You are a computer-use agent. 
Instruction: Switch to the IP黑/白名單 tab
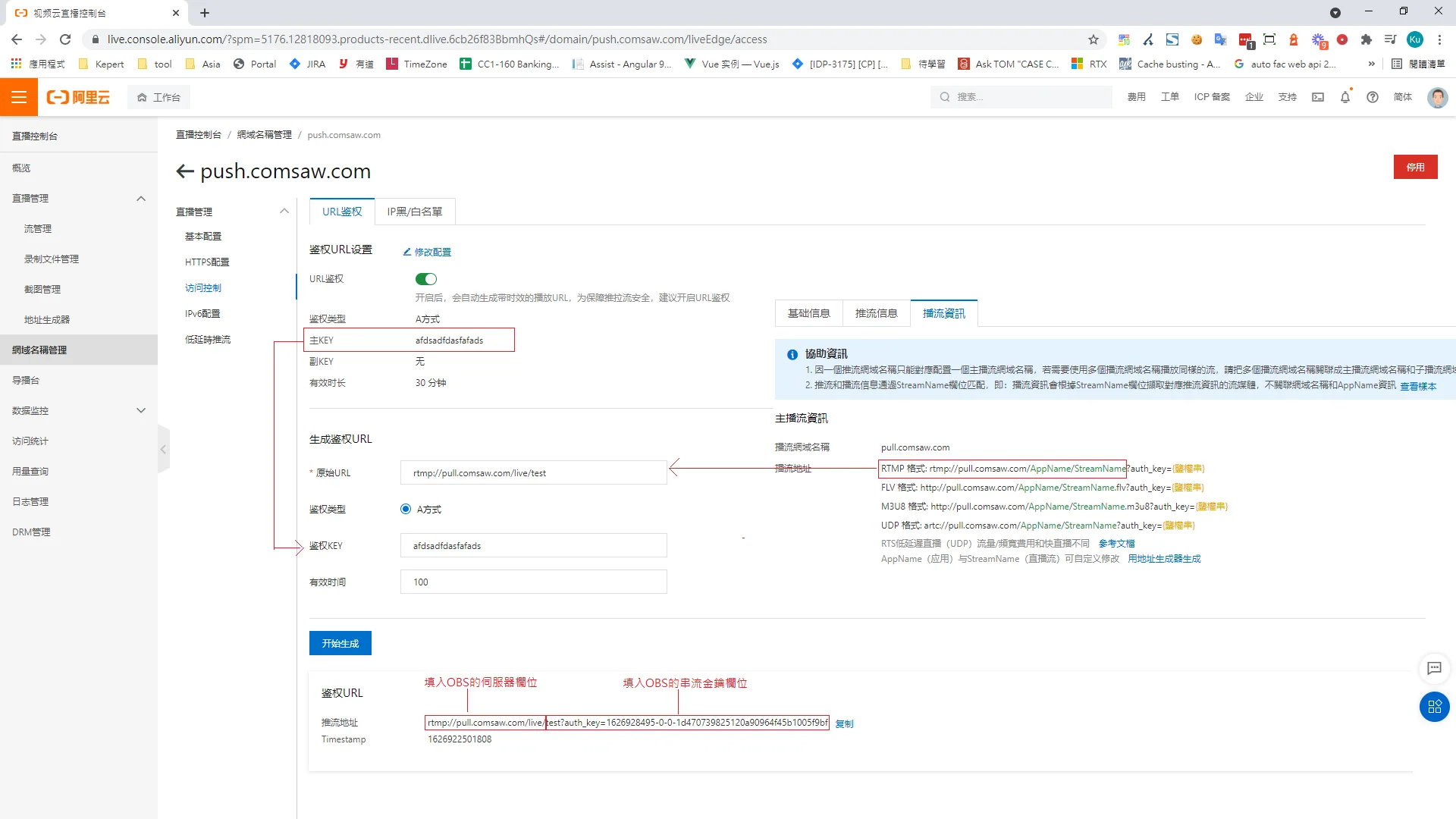tap(415, 212)
